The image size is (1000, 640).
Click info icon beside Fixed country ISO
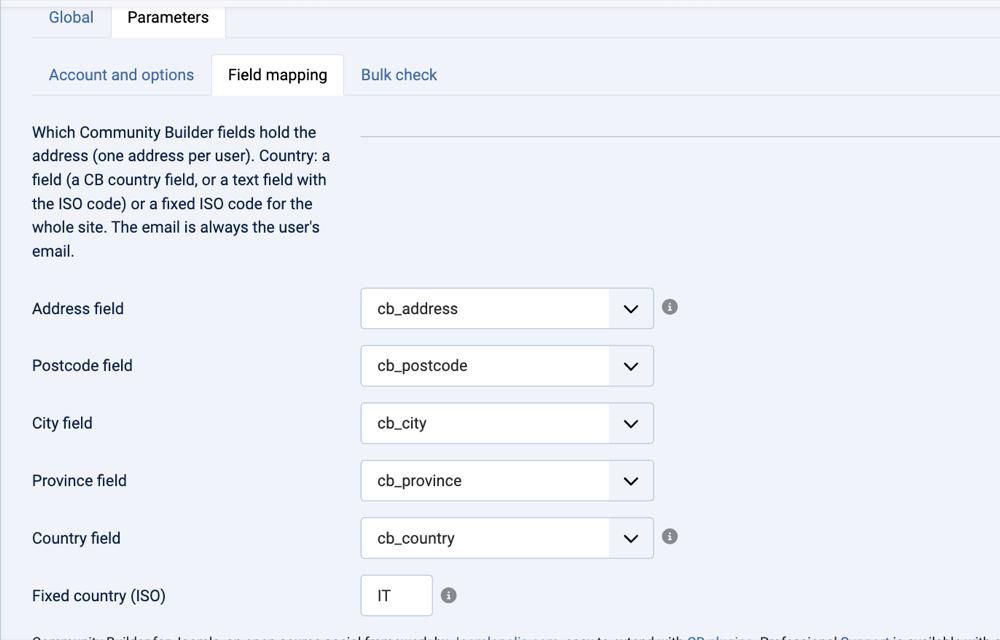click(448, 595)
